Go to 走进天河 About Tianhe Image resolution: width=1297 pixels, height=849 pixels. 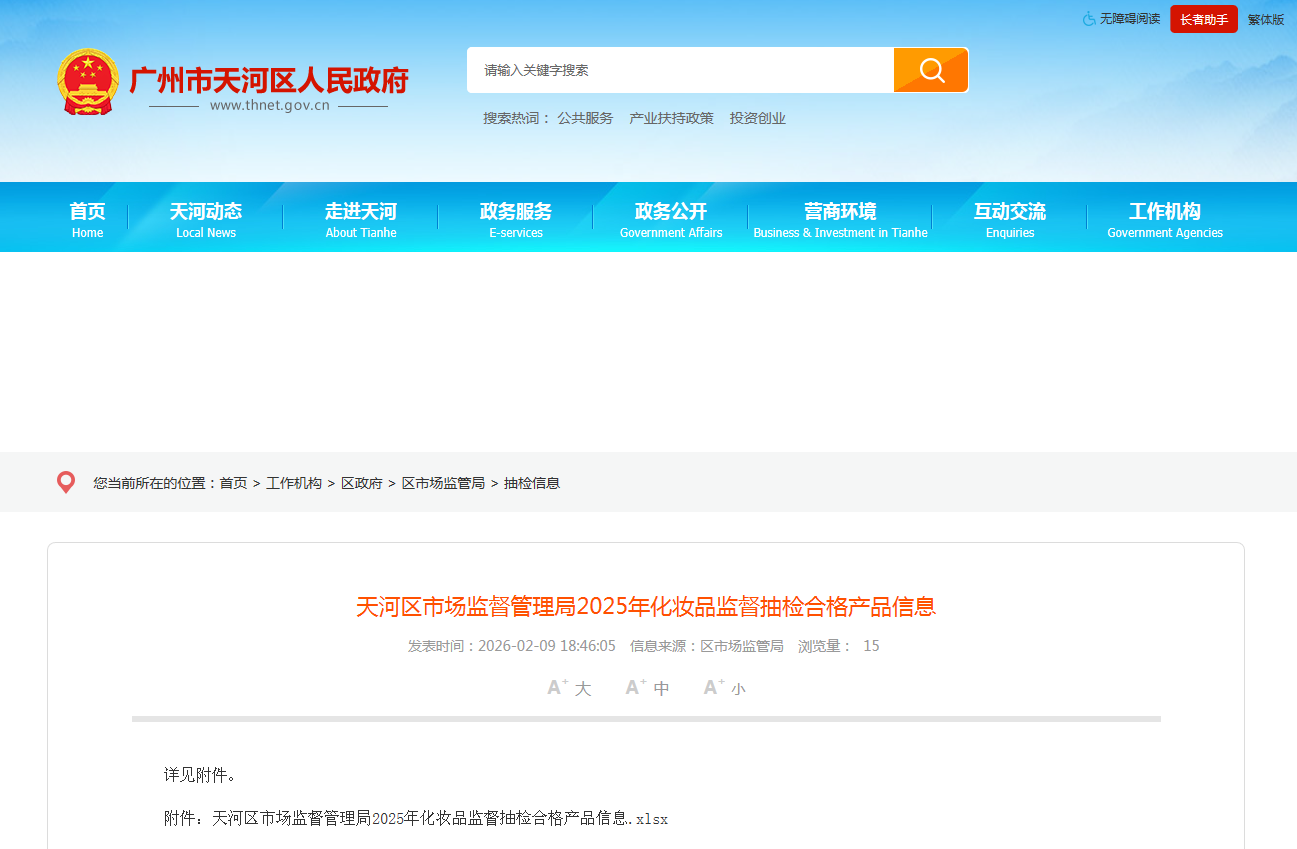point(361,219)
